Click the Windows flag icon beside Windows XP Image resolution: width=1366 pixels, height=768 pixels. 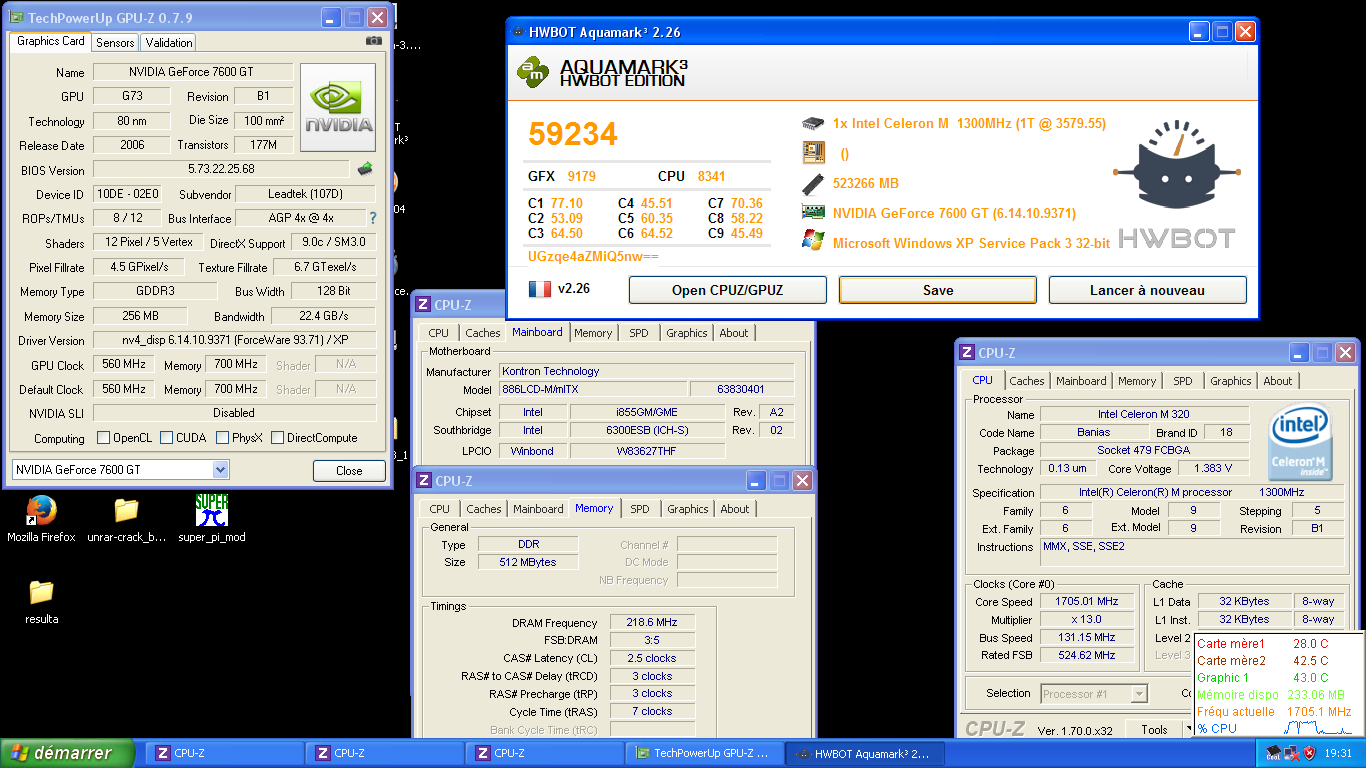[x=813, y=241]
